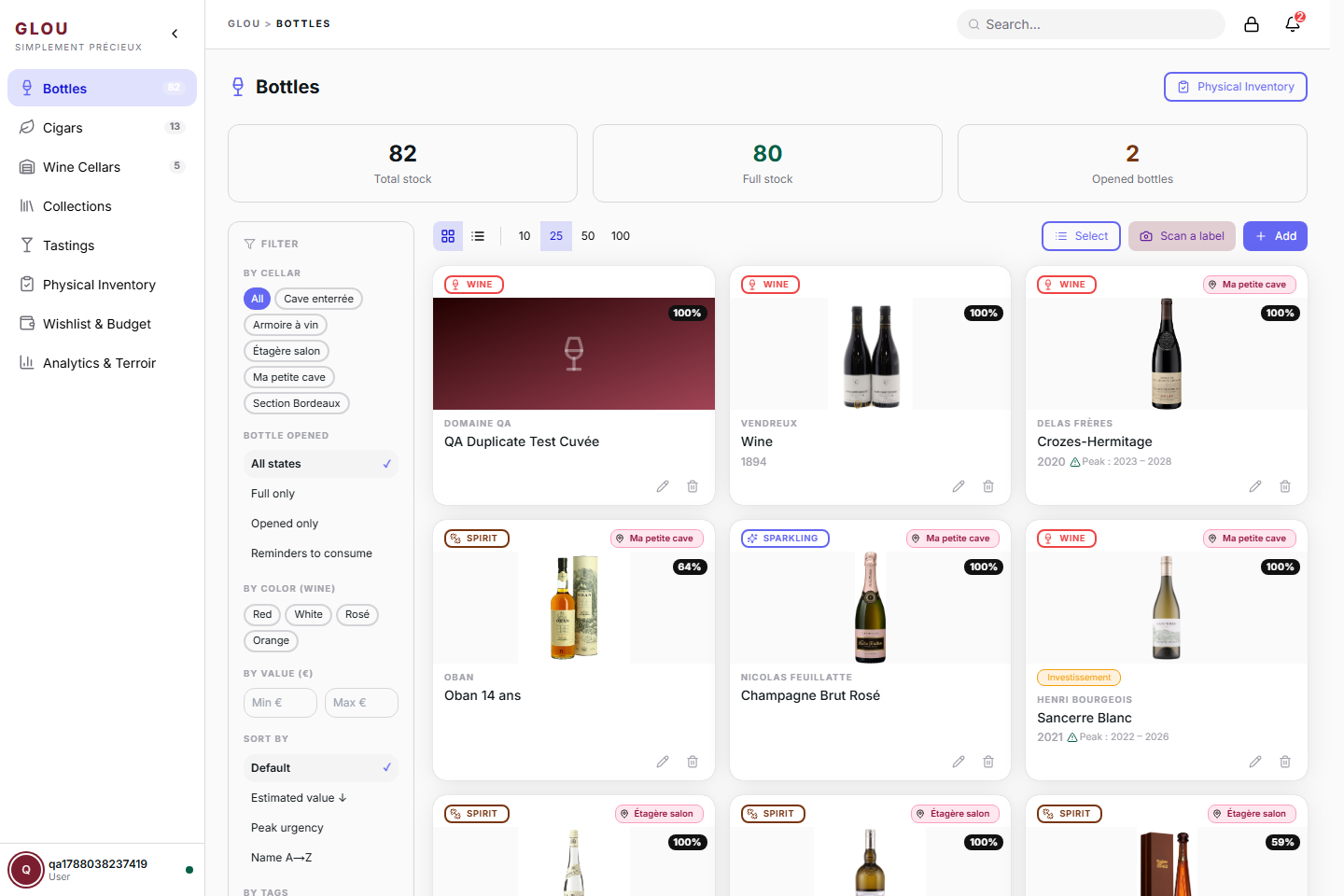Sort by Peak urgency
Screen dimensions: 1344x896
click(x=320, y=828)
